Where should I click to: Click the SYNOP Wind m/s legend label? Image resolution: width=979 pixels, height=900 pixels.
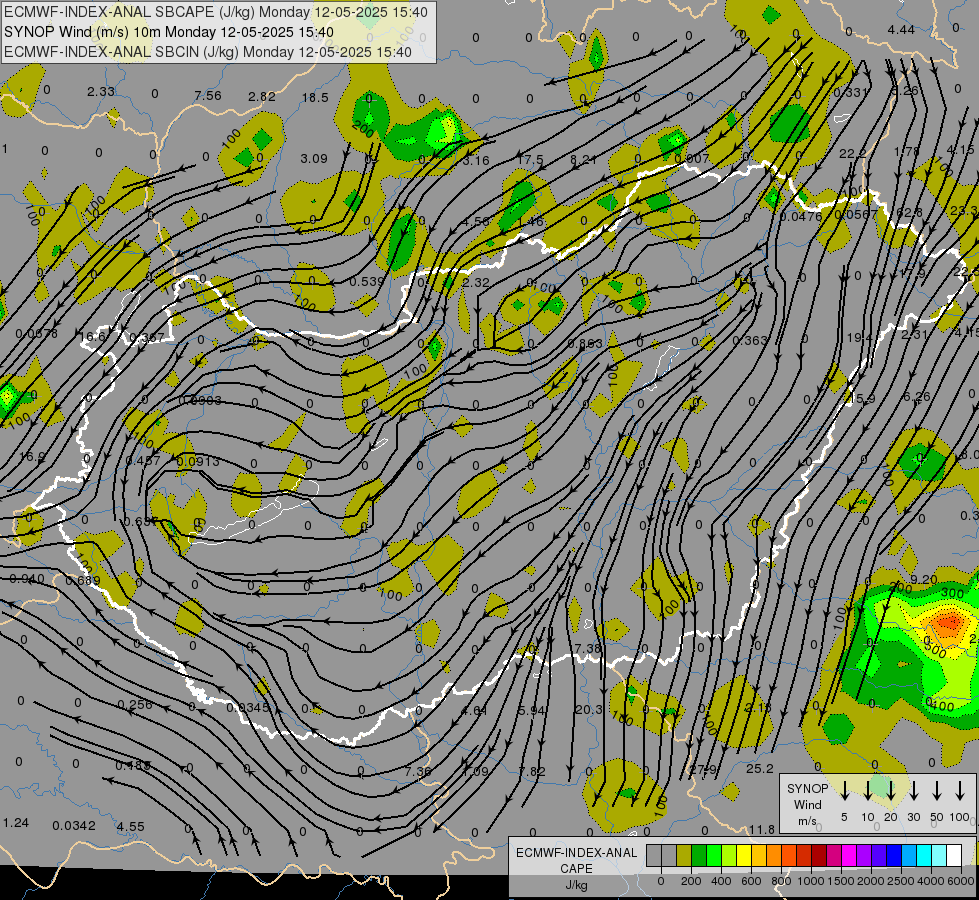point(807,805)
